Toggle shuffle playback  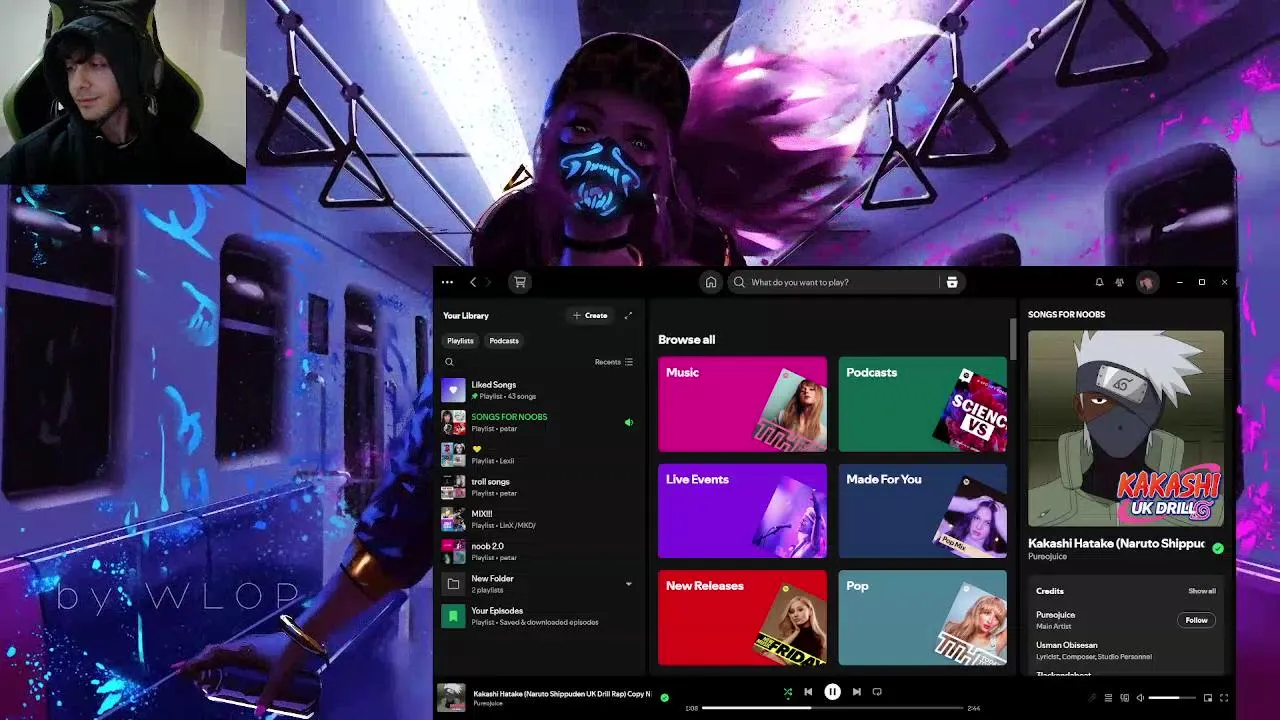pyautogui.click(x=787, y=691)
